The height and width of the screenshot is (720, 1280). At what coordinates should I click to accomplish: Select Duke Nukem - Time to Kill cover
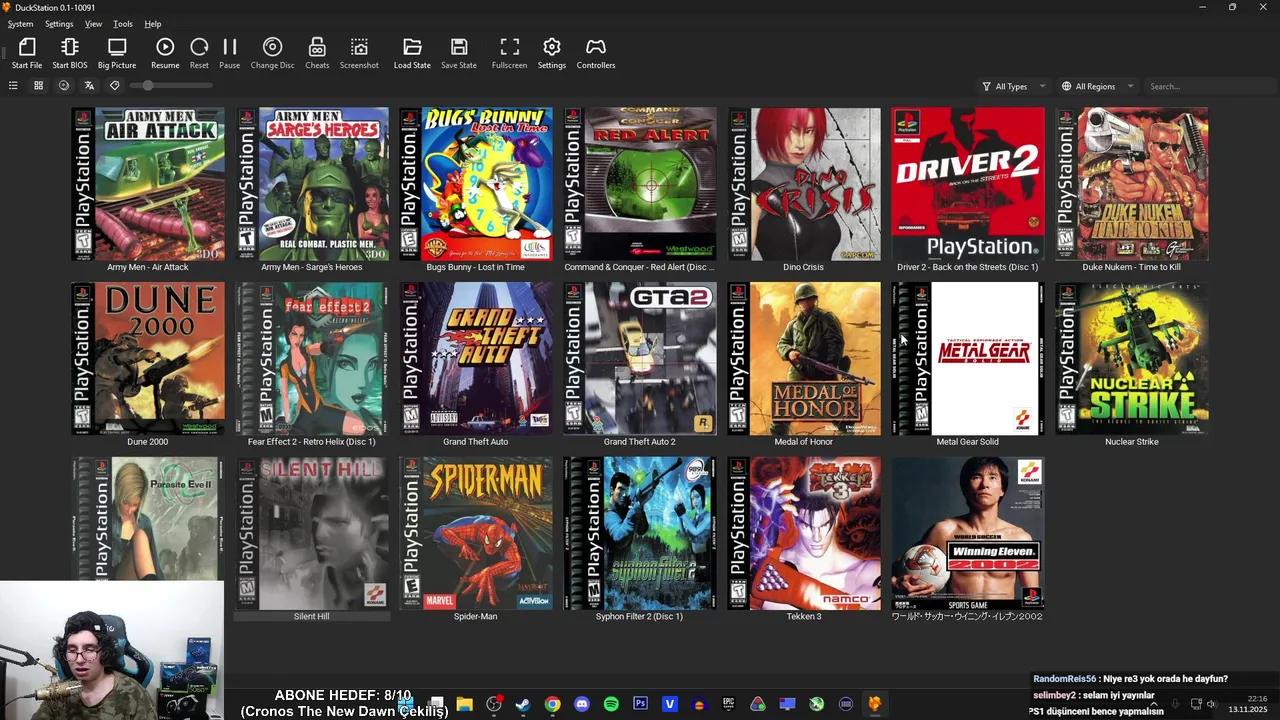tap(1132, 184)
